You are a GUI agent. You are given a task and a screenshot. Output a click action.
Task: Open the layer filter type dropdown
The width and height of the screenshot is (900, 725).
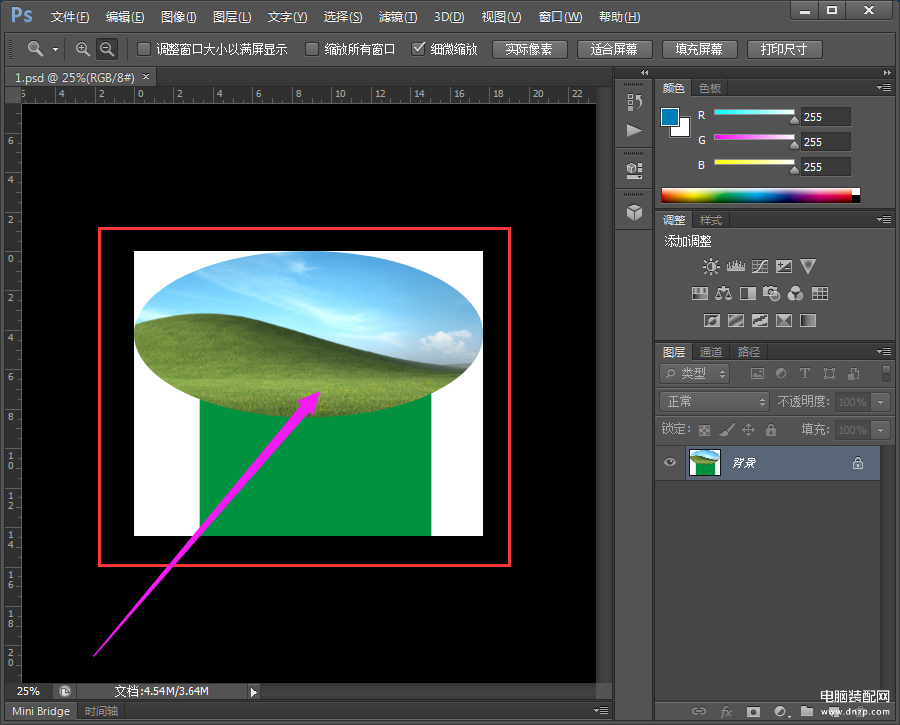point(695,374)
